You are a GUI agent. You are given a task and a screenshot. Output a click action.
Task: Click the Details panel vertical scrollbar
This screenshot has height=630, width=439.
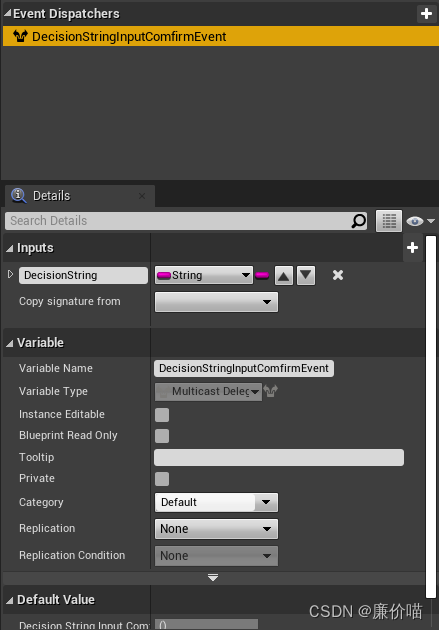pos(431,417)
